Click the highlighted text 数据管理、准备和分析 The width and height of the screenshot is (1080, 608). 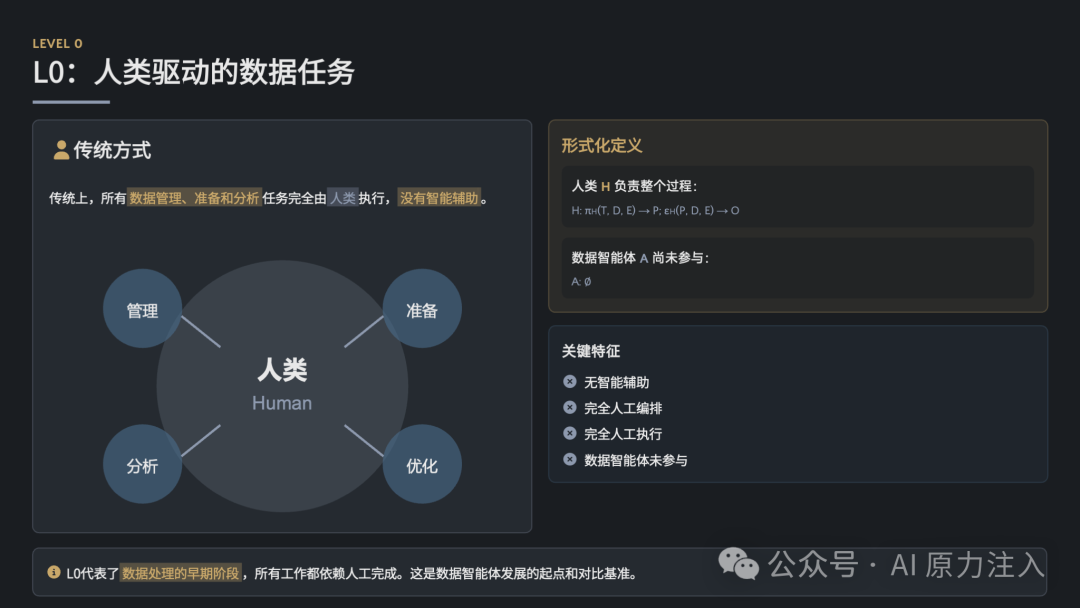click(x=194, y=198)
